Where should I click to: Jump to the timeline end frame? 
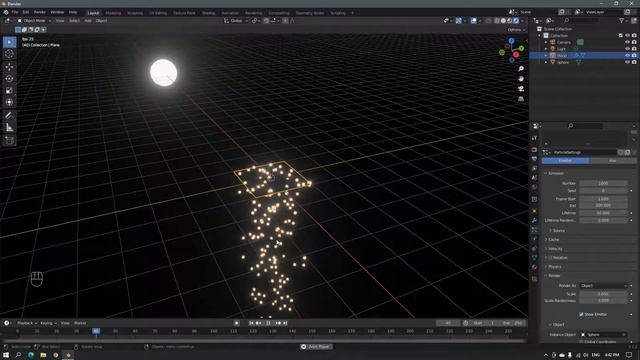click(x=285, y=323)
